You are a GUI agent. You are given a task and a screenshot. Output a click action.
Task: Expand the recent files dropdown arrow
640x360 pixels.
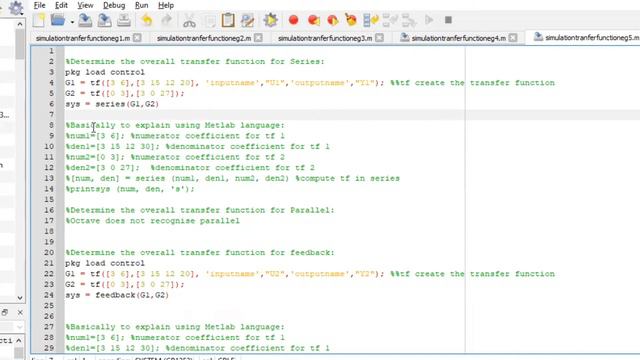pos(72,22)
